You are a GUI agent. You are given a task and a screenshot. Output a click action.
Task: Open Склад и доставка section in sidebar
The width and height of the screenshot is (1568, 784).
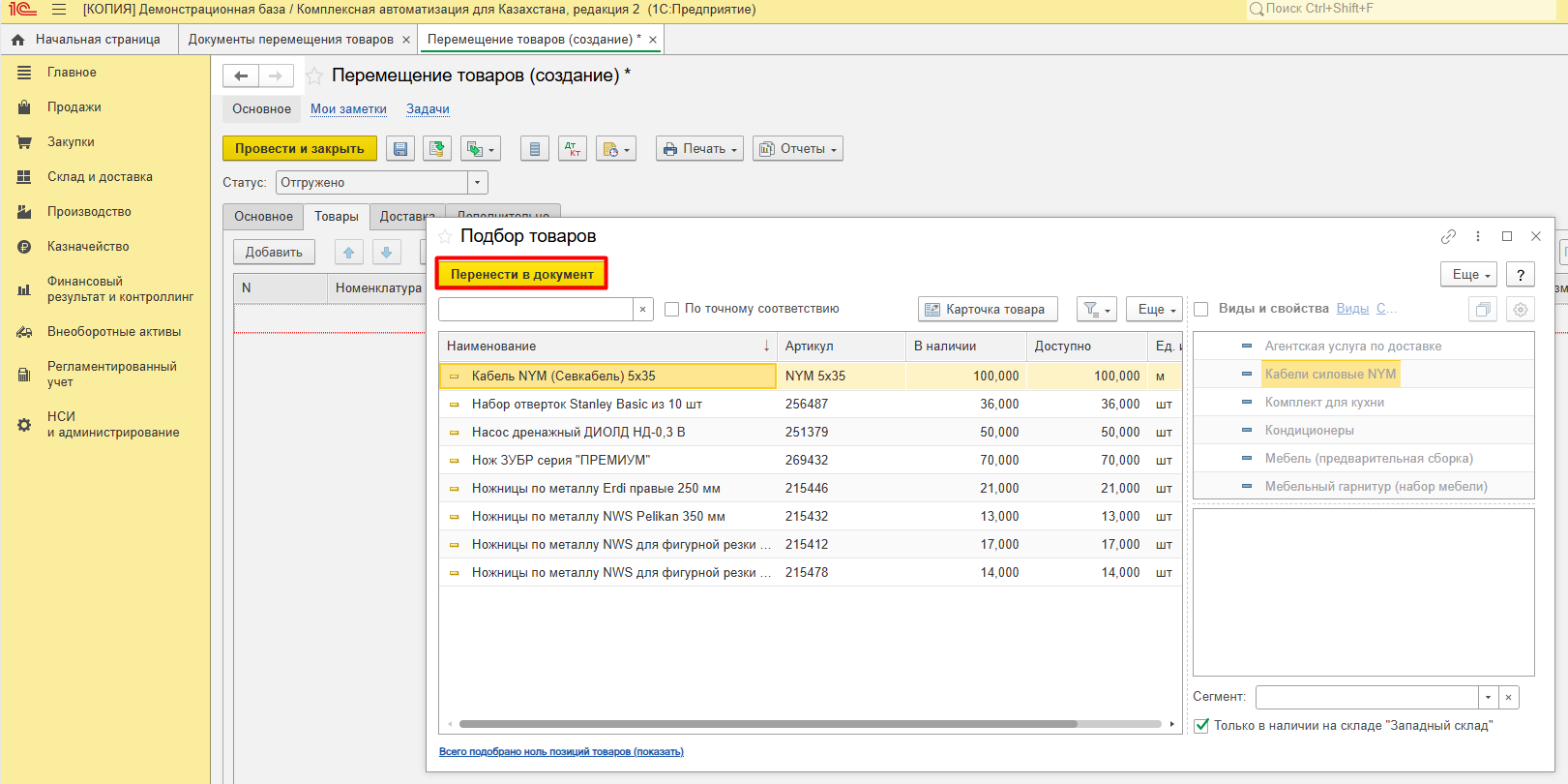[100, 177]
